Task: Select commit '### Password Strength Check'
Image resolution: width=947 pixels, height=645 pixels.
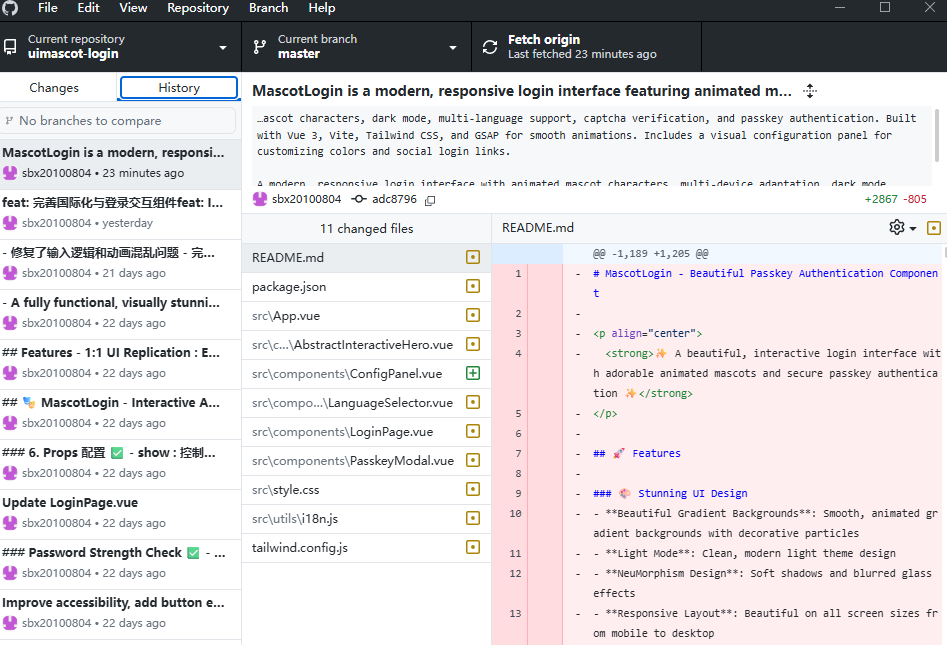Action: pyautogui.click(x=121, y=565)
